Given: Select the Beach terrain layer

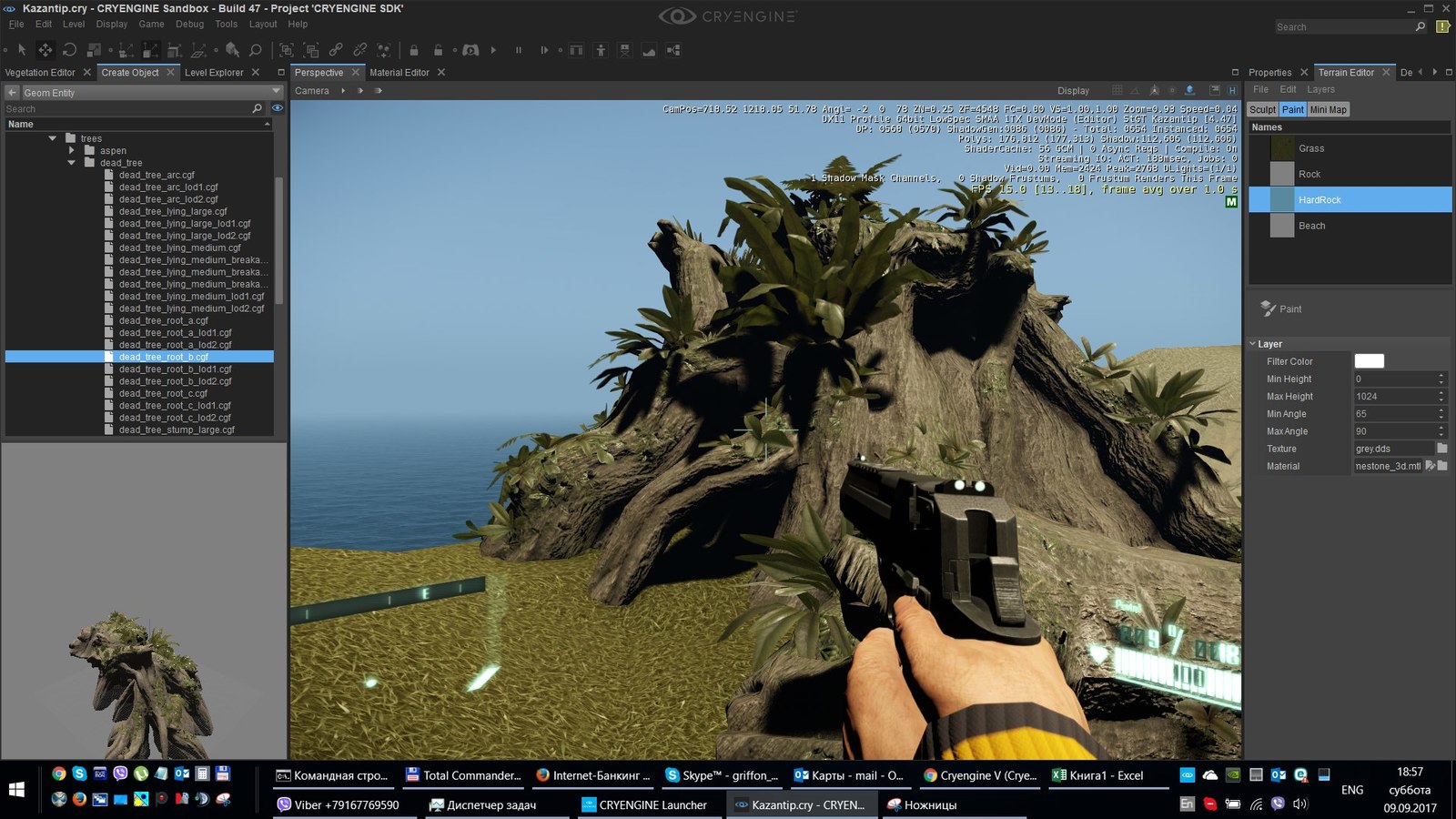Looking at the screenshot, I should tap(1350, 226).
